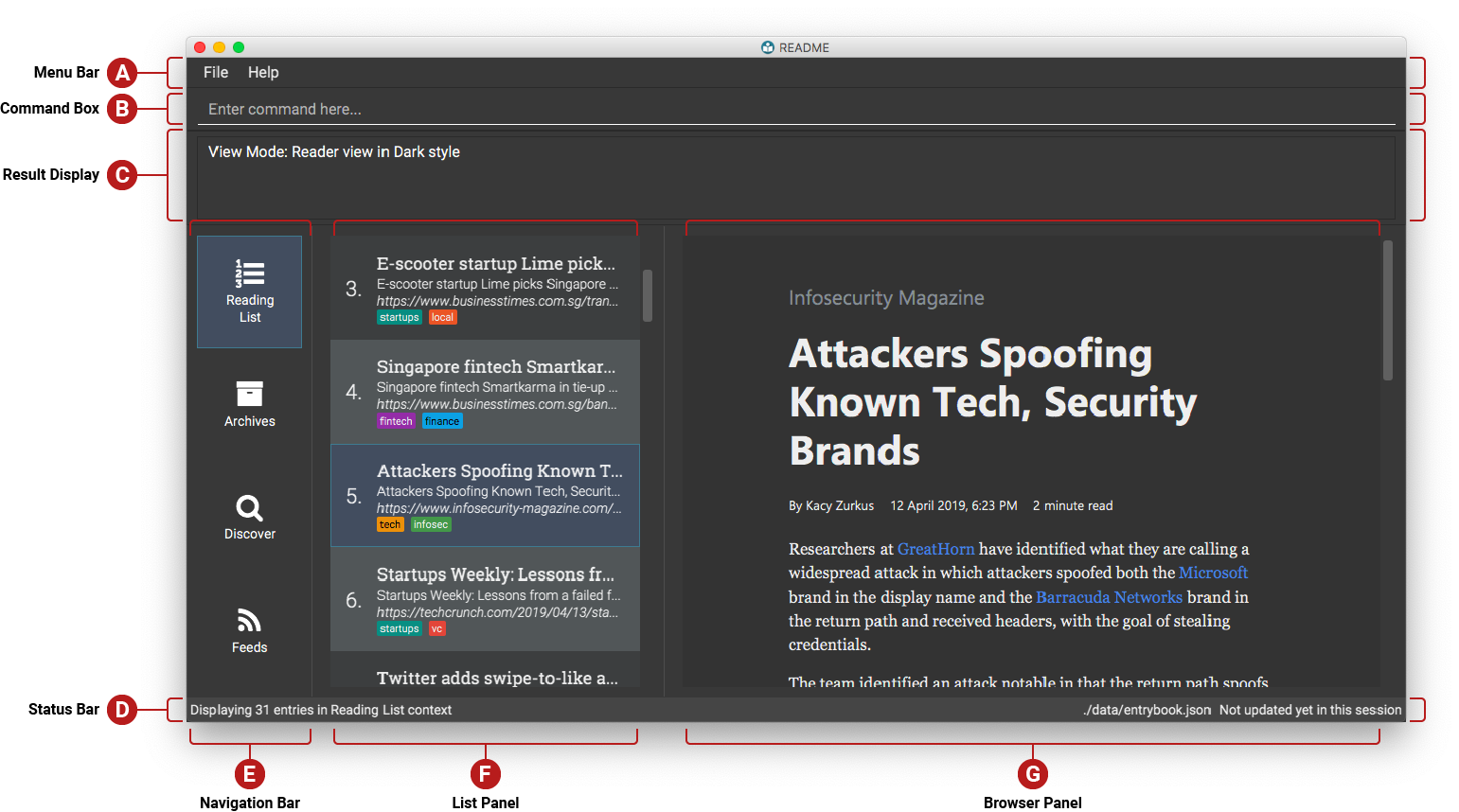Focus the 'Enter command here...' box
The height and width of the screenshot is (812, 1459).
coord(796,109)
